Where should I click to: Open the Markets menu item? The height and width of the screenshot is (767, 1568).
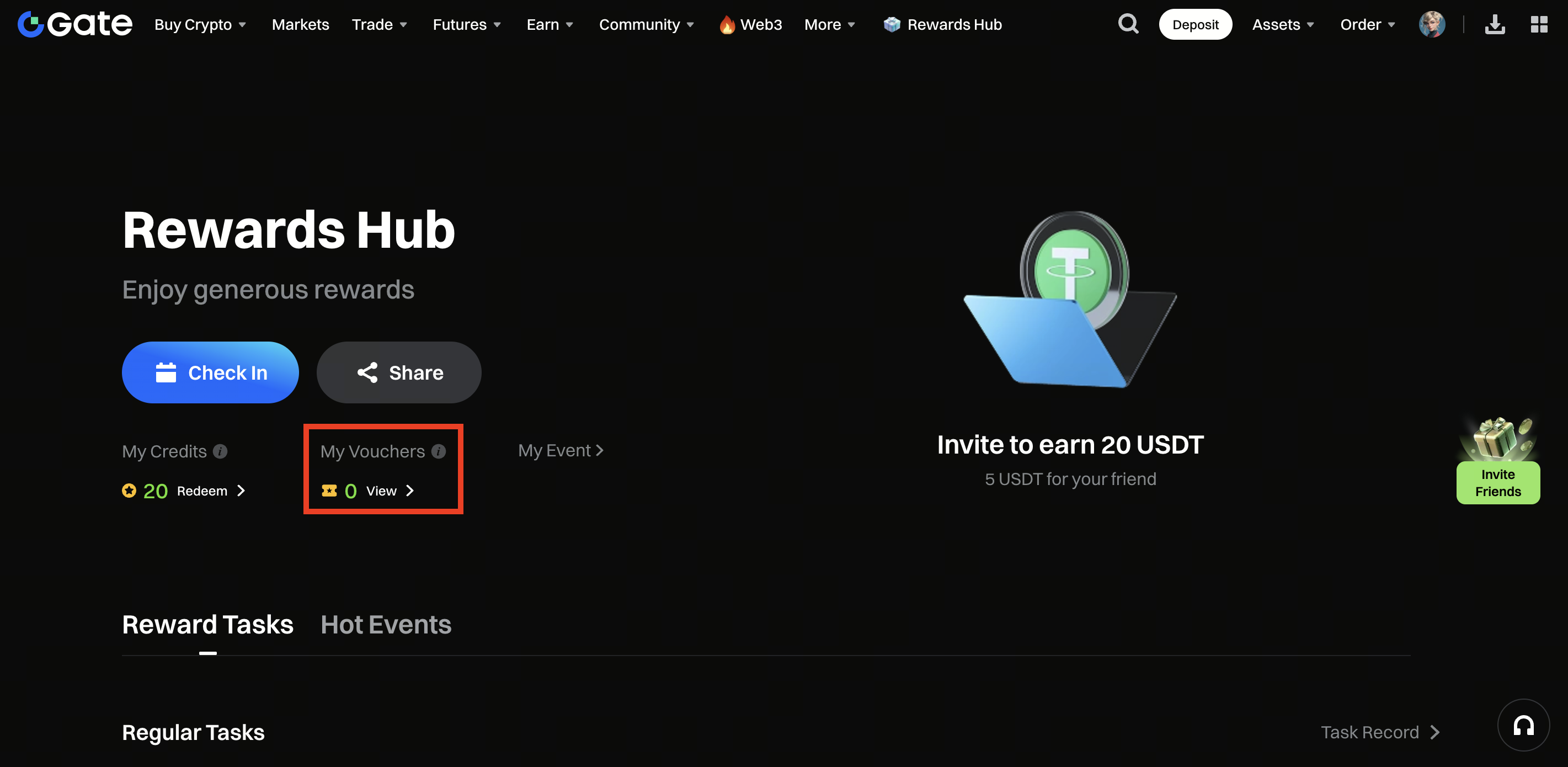[300, 24]
